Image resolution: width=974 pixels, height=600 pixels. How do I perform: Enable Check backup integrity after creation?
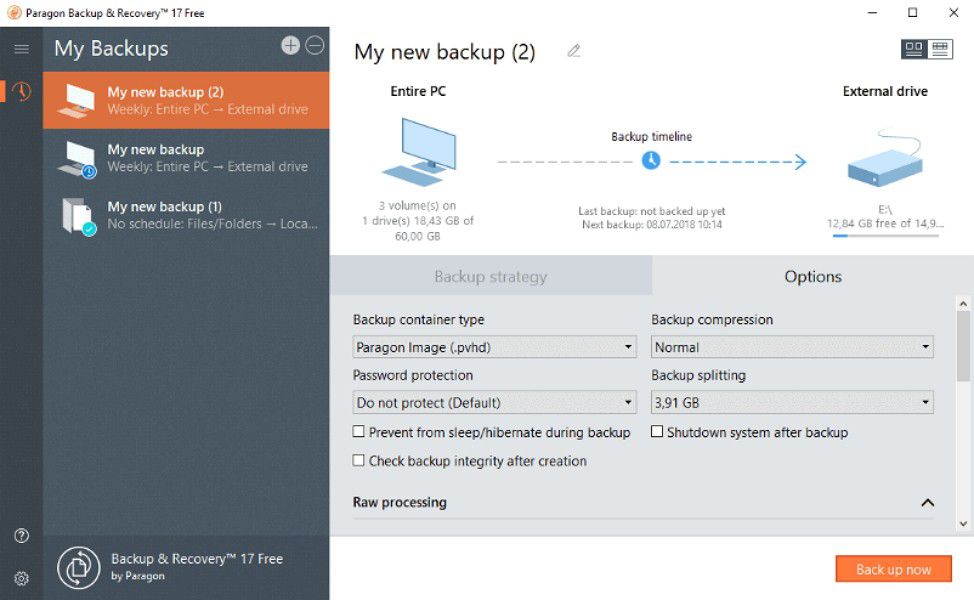[358, 460]
